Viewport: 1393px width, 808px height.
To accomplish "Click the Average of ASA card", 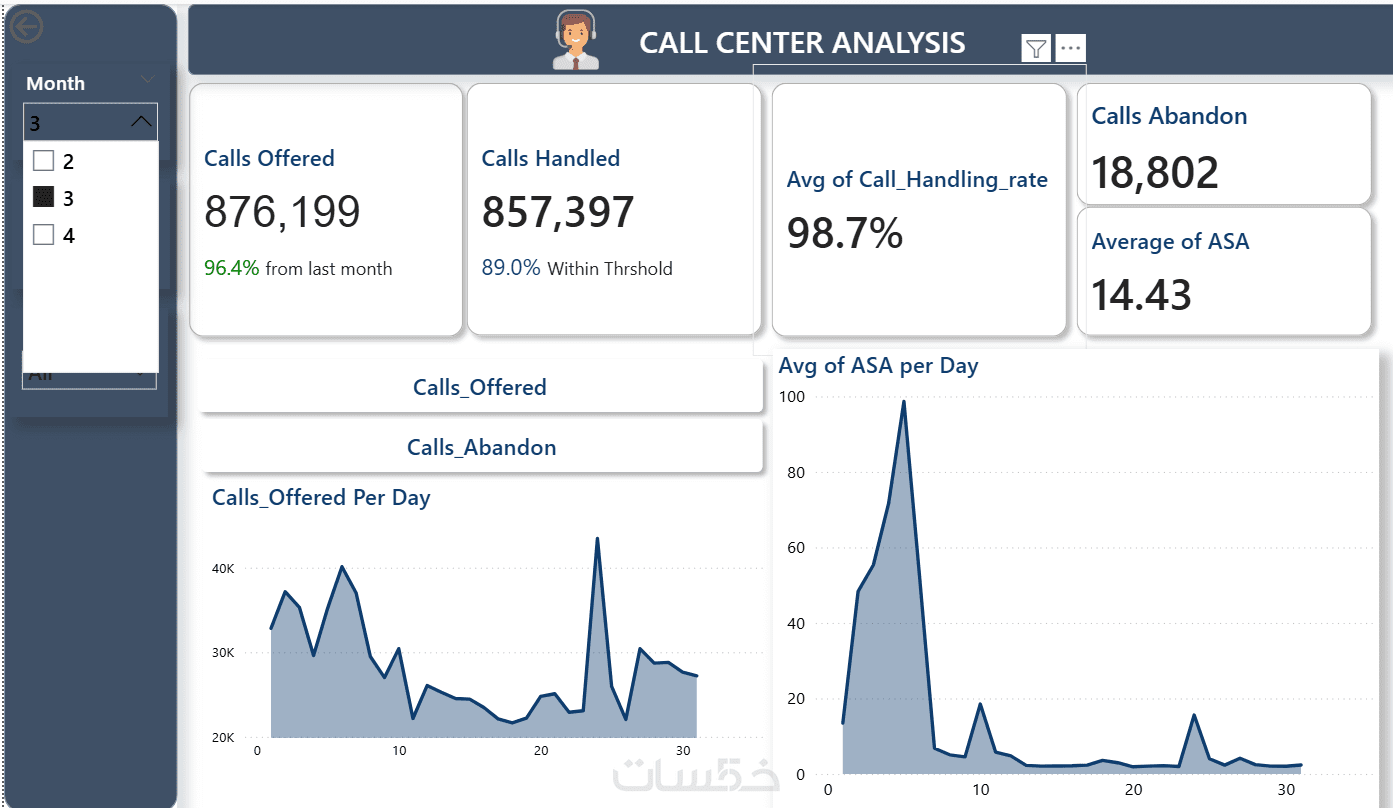I will 1222,271.
